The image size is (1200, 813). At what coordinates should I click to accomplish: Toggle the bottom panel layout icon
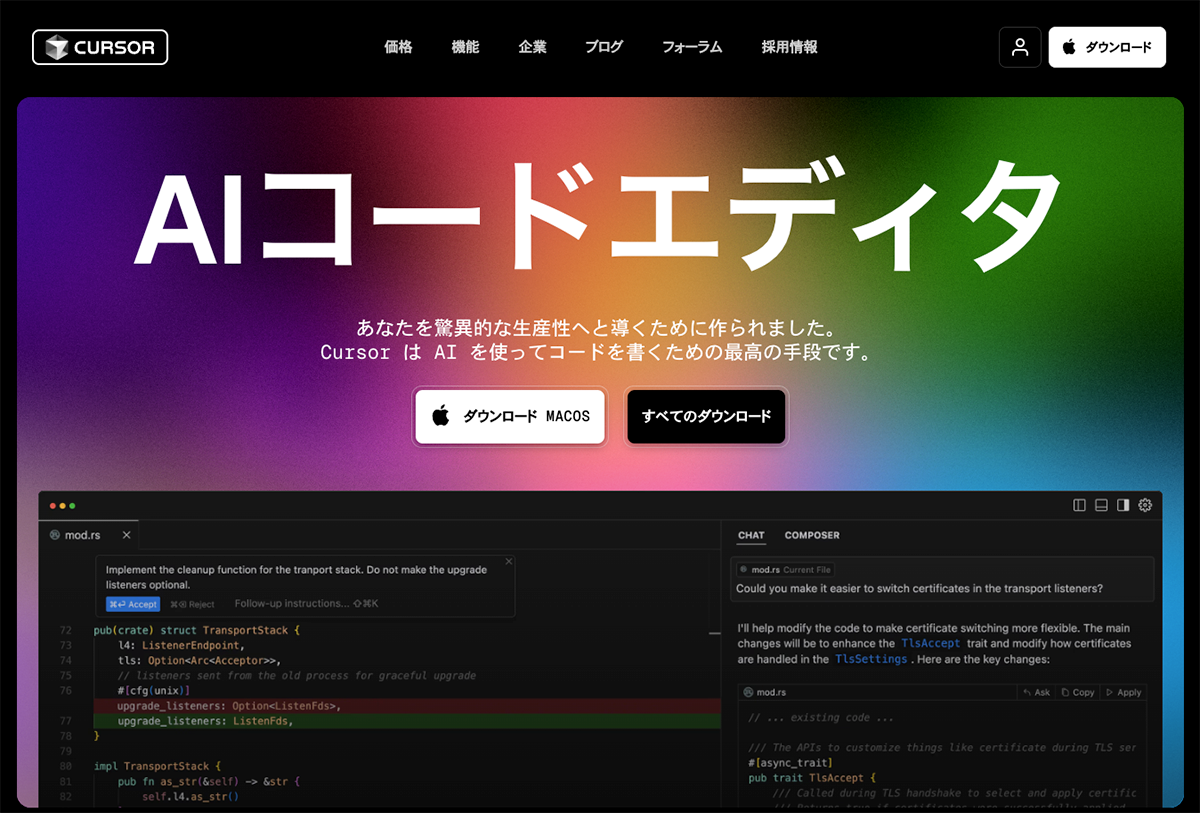(1101, 505)
